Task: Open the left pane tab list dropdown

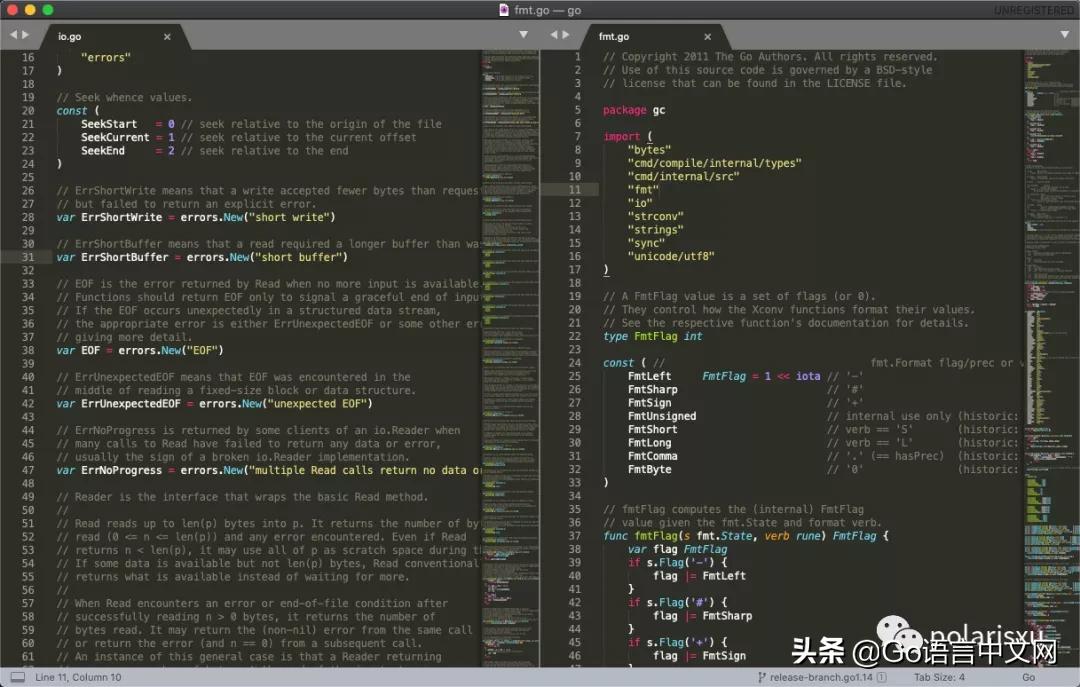Action: (x=522, y=35)
